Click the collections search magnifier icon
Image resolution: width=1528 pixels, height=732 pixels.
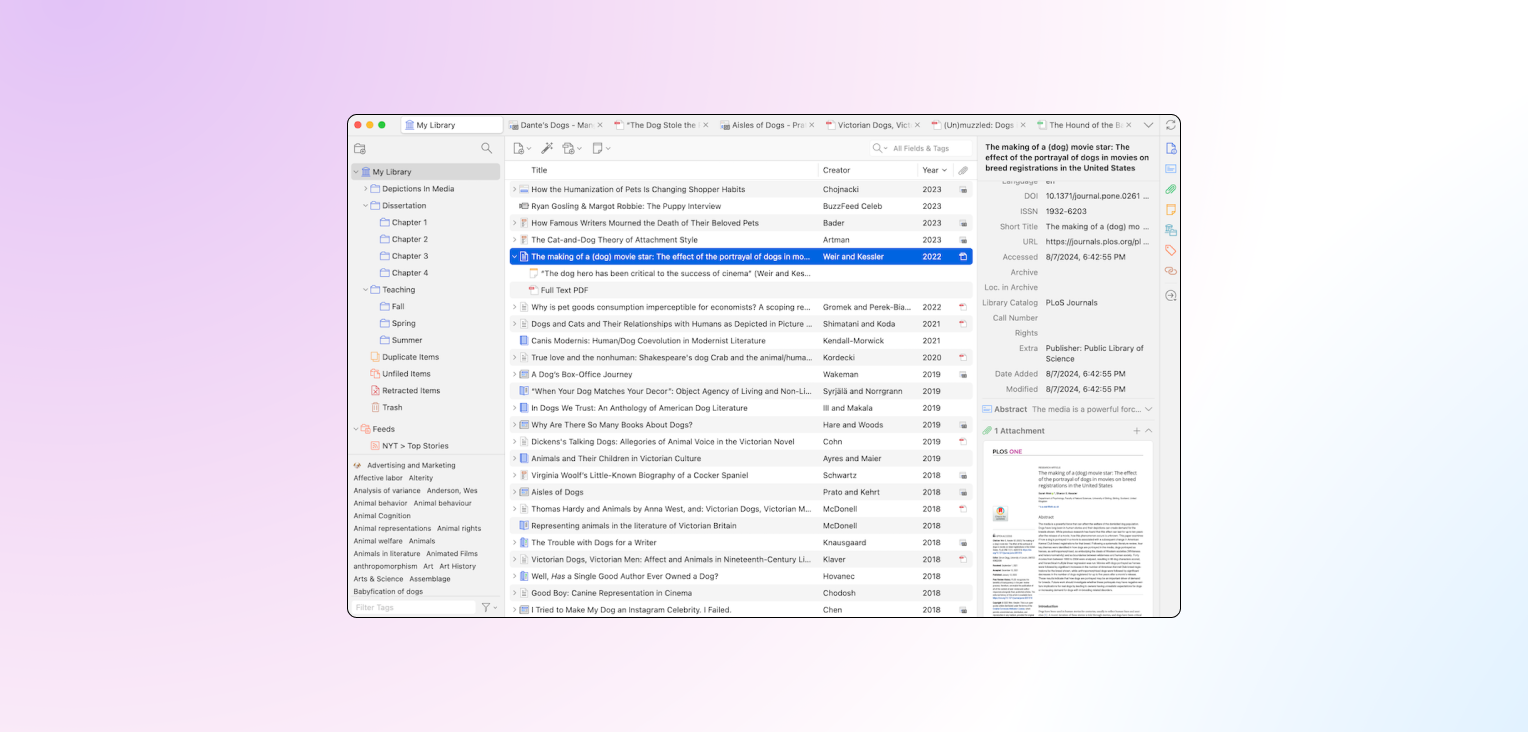[x=487, y=148]
